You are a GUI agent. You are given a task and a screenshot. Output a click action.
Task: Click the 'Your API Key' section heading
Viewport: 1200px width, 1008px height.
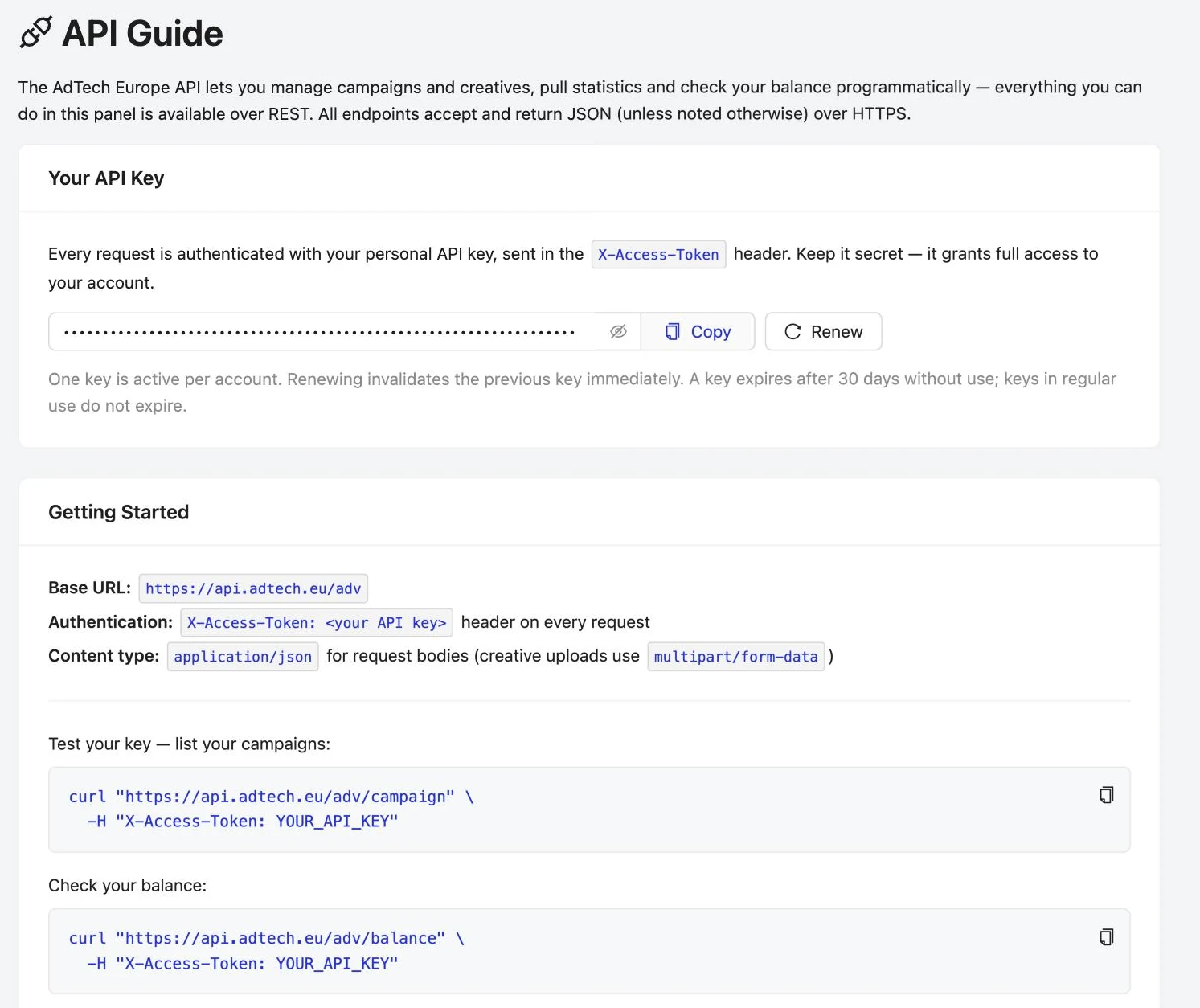106,178
